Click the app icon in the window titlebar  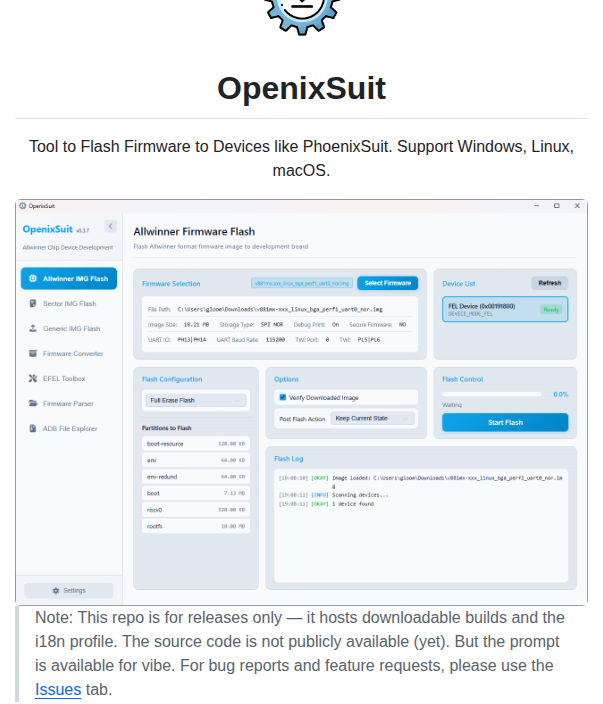pyautogui.click(x=22, y=206)
